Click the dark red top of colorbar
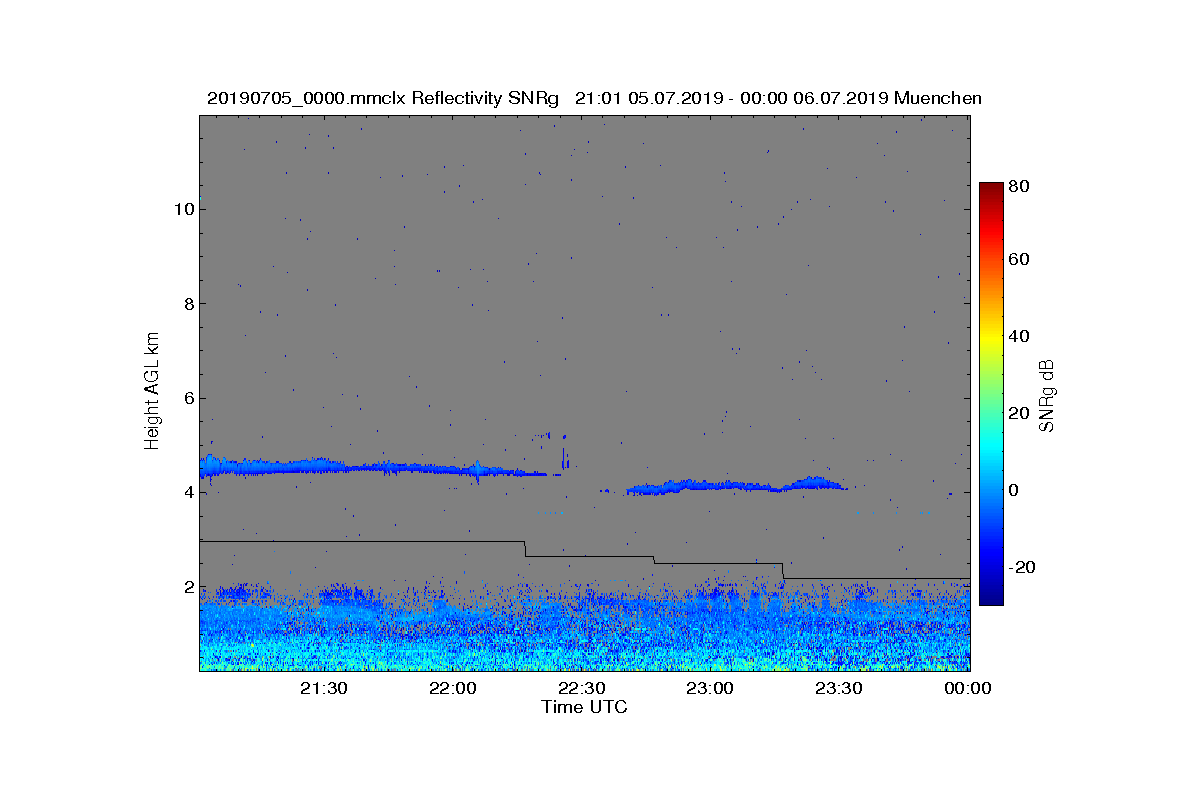The image size is (1200, 800). (990, 188)
